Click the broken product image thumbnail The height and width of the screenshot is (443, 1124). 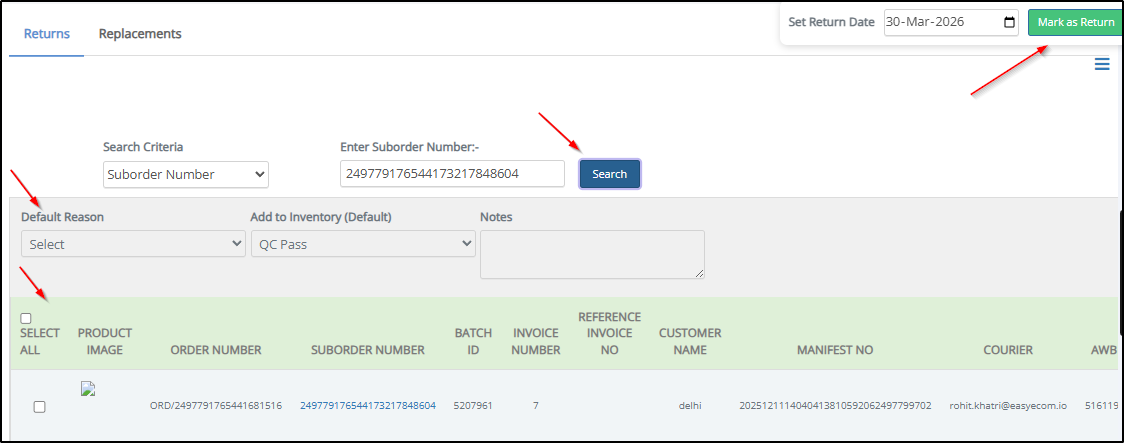coord(87,390)
